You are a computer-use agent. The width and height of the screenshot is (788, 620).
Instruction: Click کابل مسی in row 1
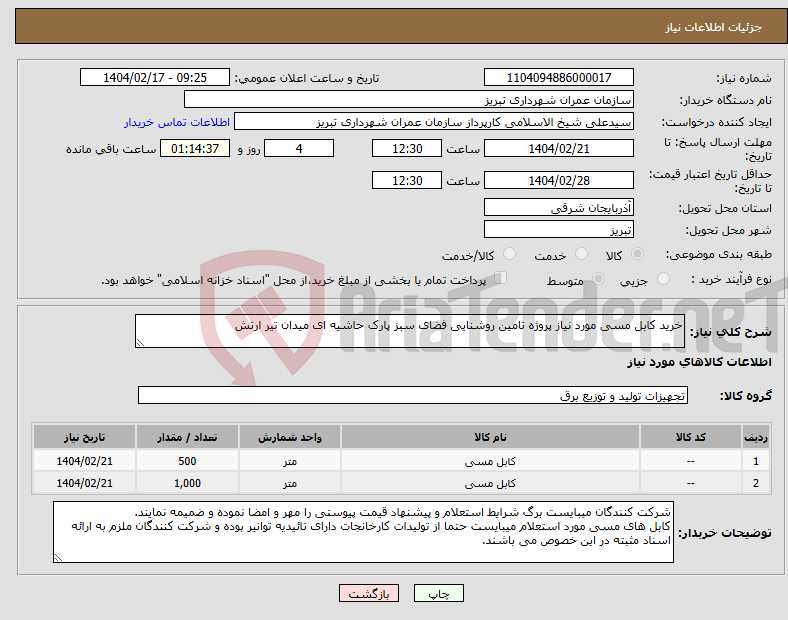point(490,461)
